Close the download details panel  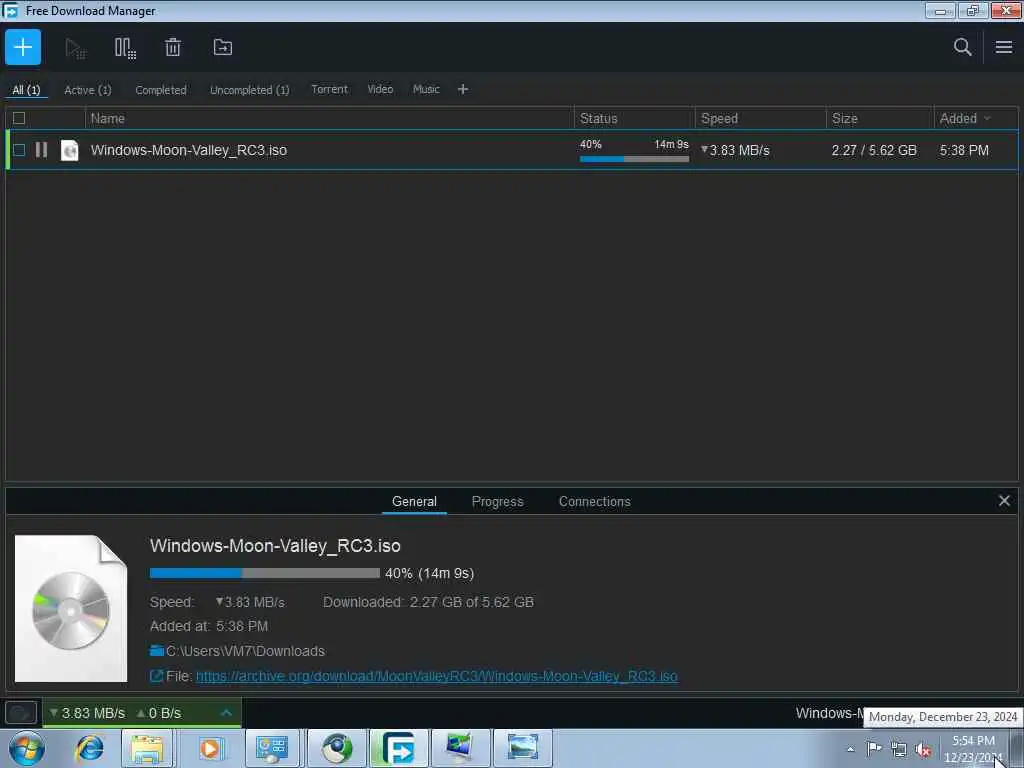click(1004, 500)
